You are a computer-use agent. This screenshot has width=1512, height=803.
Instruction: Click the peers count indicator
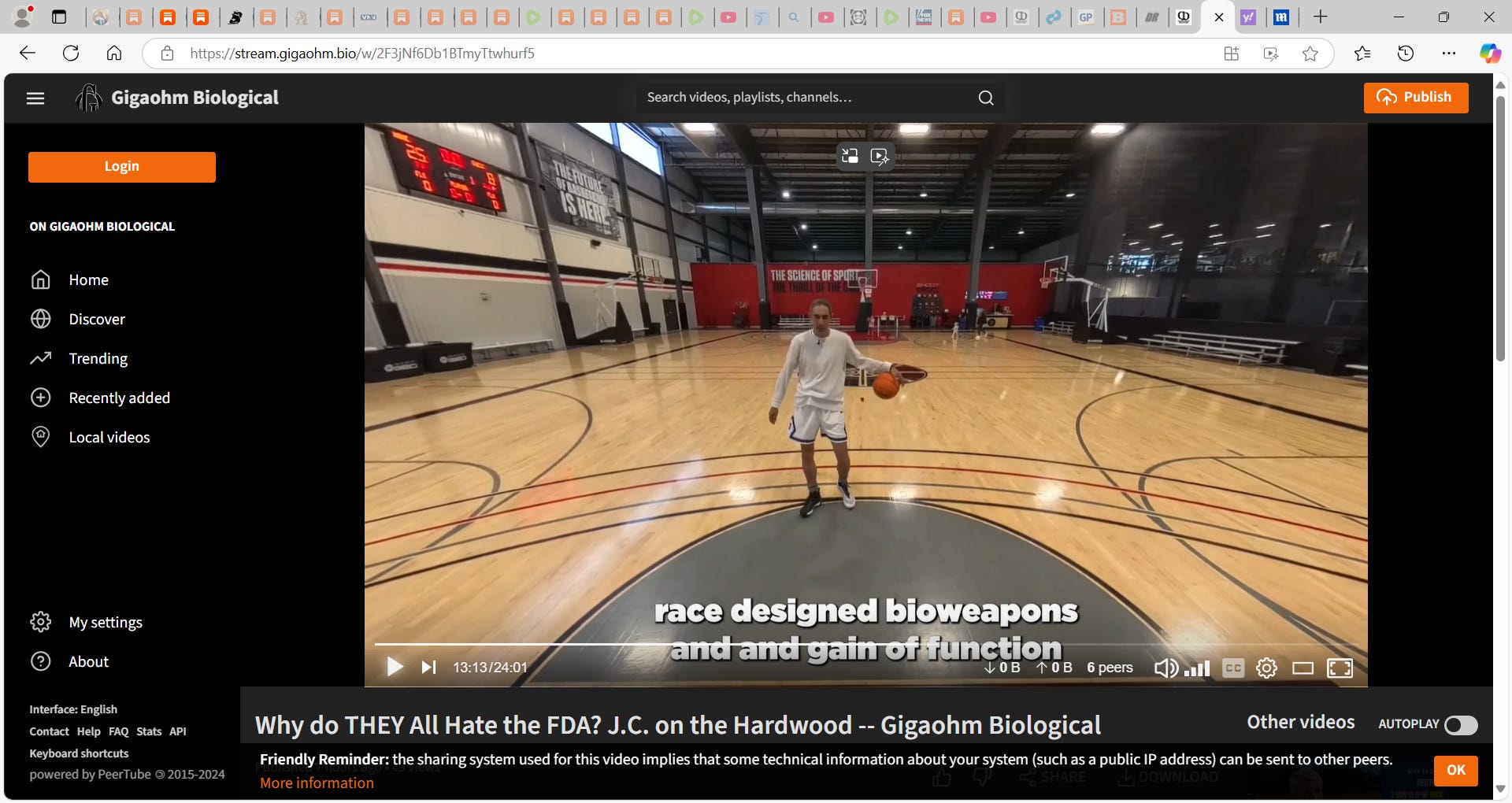point(1110,668)
